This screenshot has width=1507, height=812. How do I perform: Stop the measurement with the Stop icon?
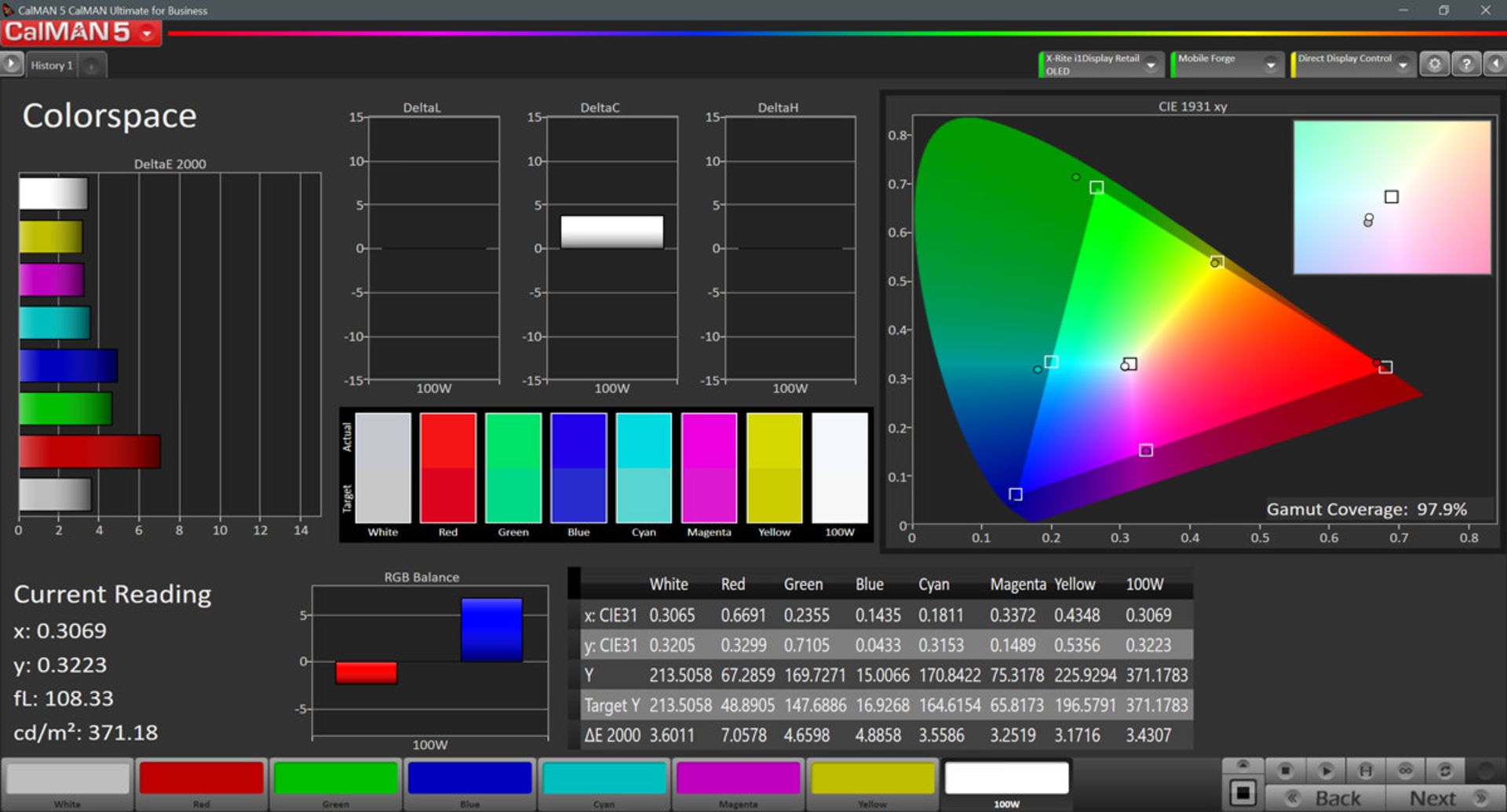click(1286, 770)
